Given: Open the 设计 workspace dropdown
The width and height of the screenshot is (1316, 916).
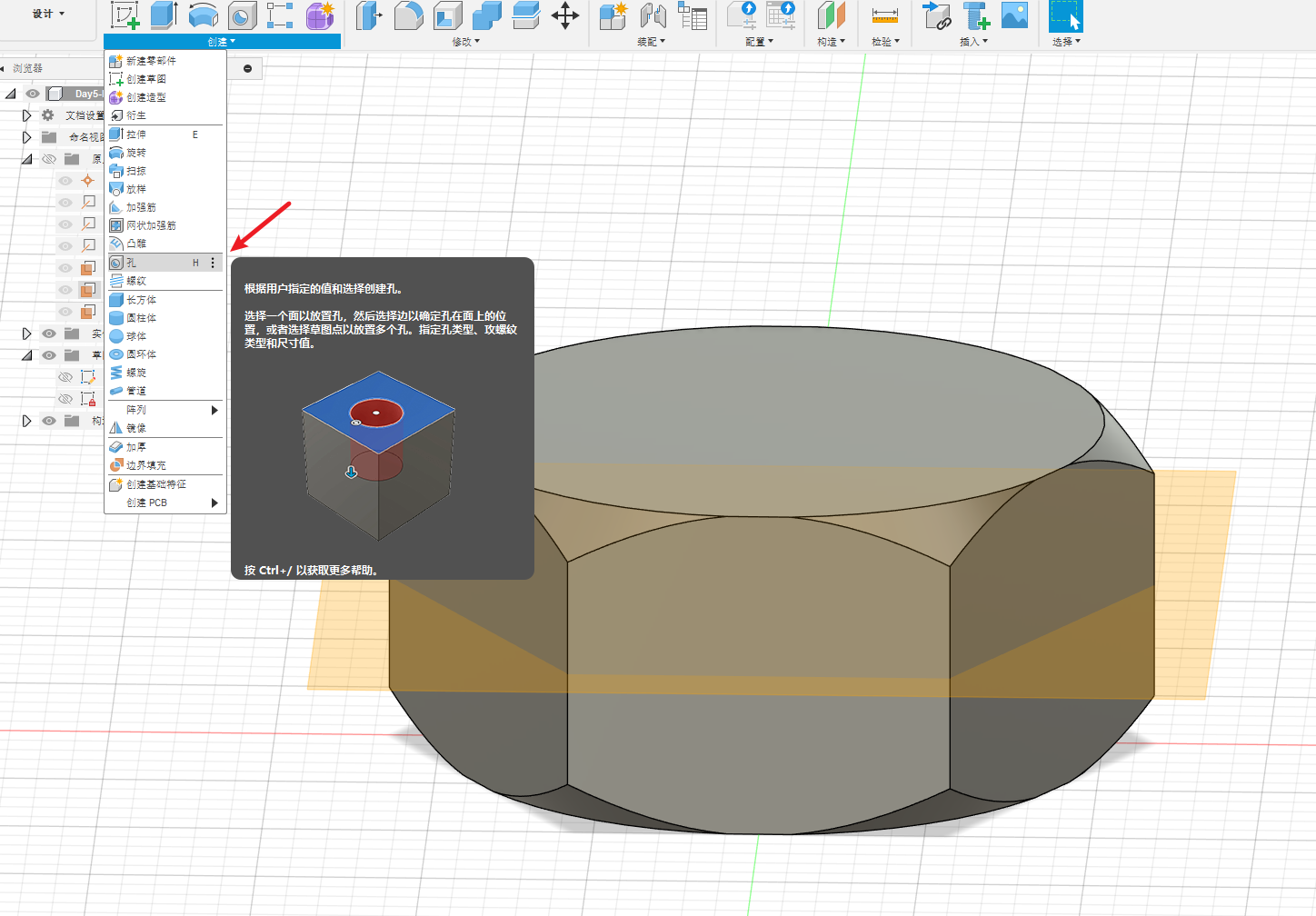Looking at the screenshot, I should point(48,14).
